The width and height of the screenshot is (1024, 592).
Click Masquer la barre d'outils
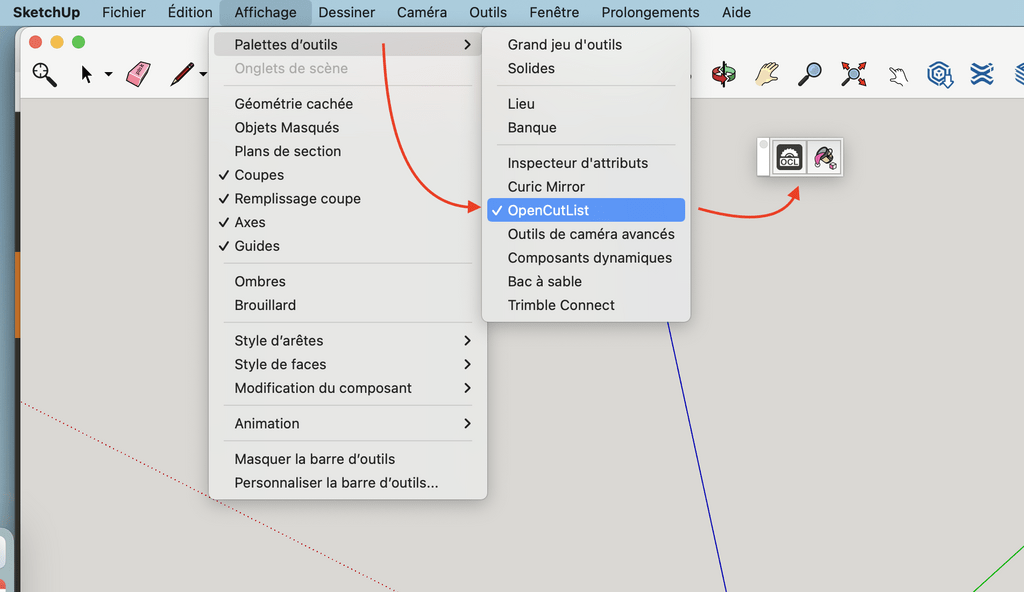point(347,459)
